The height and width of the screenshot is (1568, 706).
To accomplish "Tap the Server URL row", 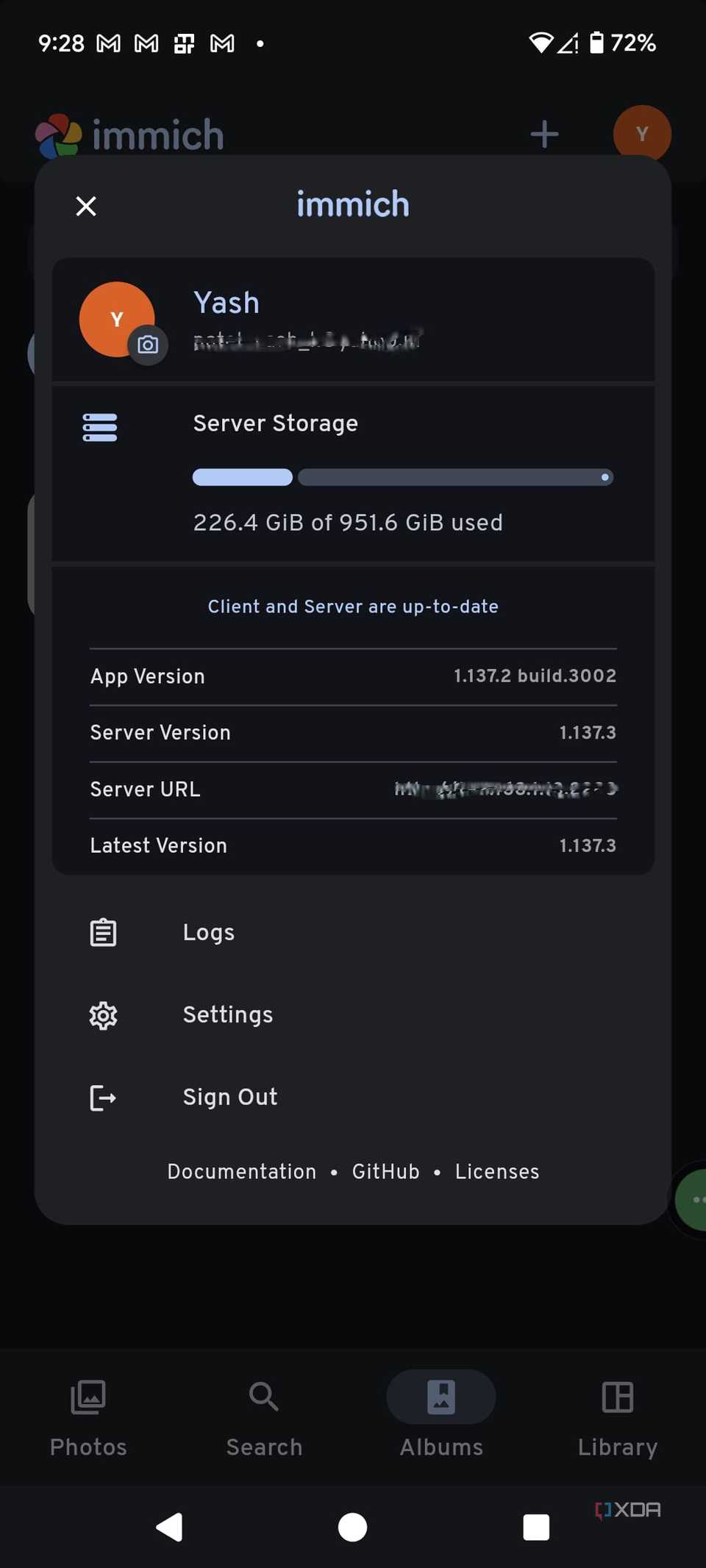I will (353, 790).
